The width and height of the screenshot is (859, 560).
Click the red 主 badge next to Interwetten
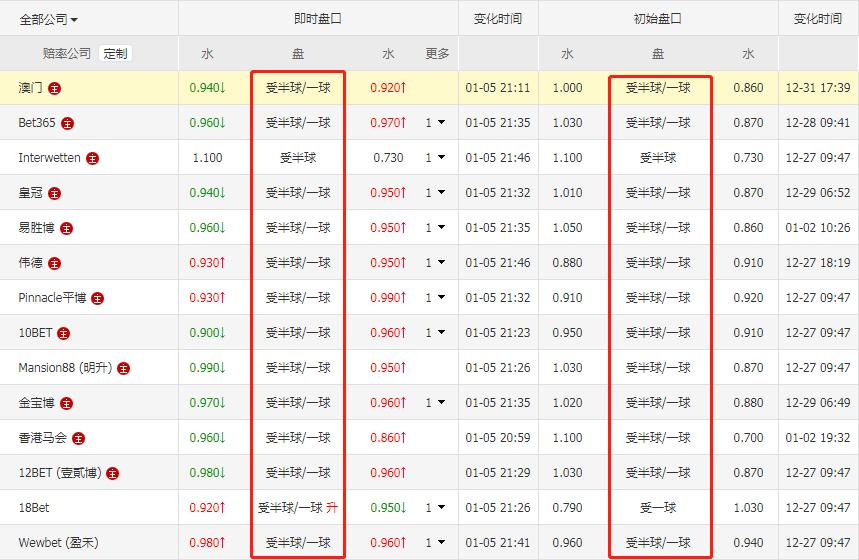tap(93, 158)
